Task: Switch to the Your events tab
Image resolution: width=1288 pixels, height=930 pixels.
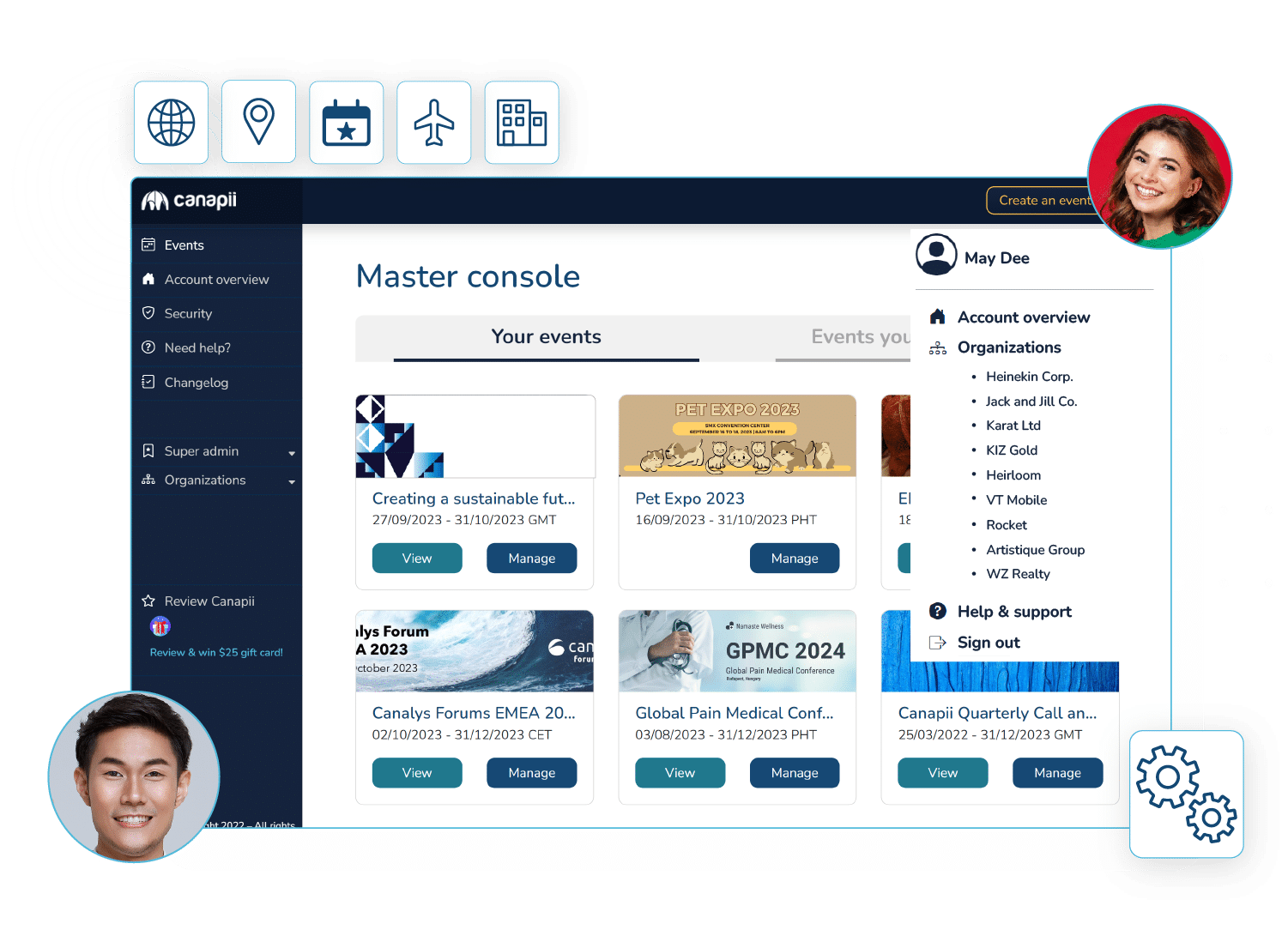Action: 547,336
